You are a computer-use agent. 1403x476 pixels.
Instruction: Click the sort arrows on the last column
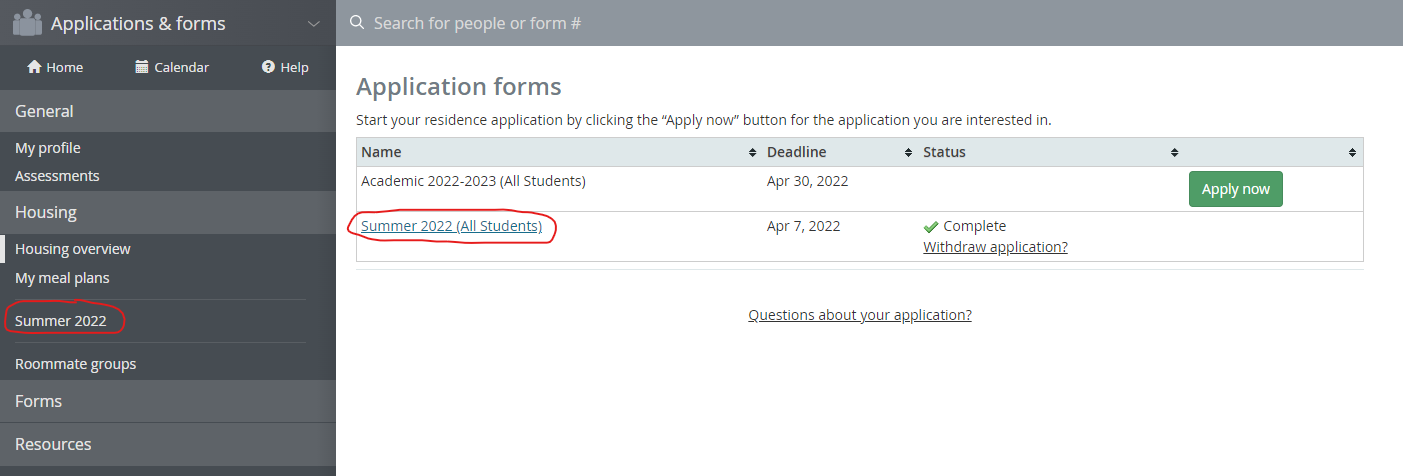tap(1352, 153)
